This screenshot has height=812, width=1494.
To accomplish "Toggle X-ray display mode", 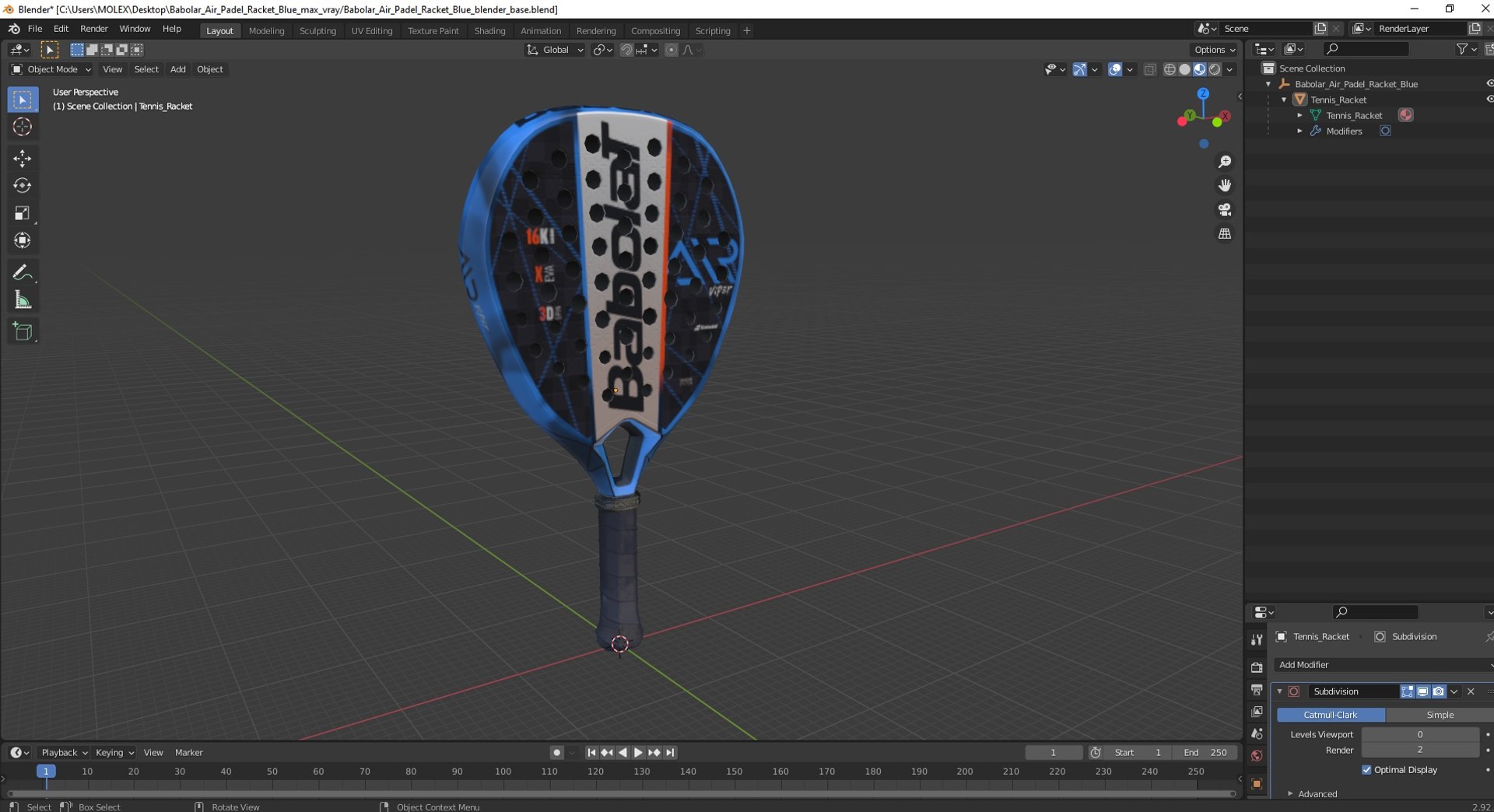I will coord(1150,69).
